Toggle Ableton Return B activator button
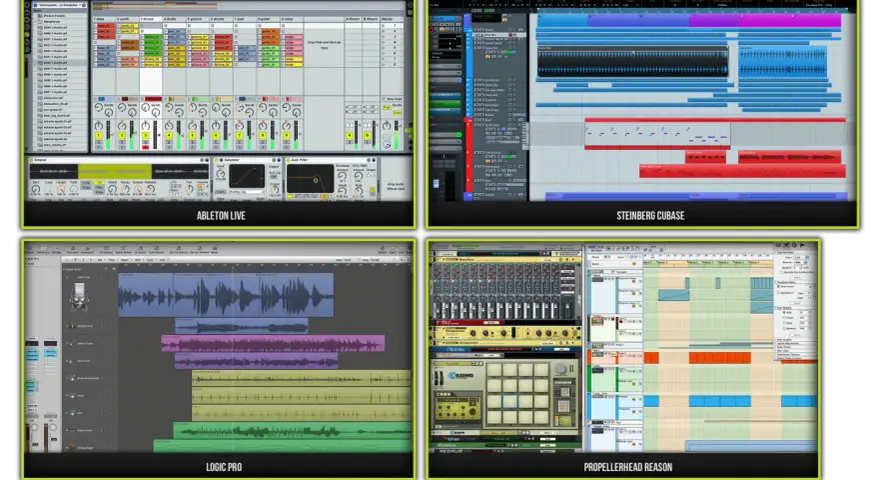Screen dimensions: 880x480 [368, 135]
